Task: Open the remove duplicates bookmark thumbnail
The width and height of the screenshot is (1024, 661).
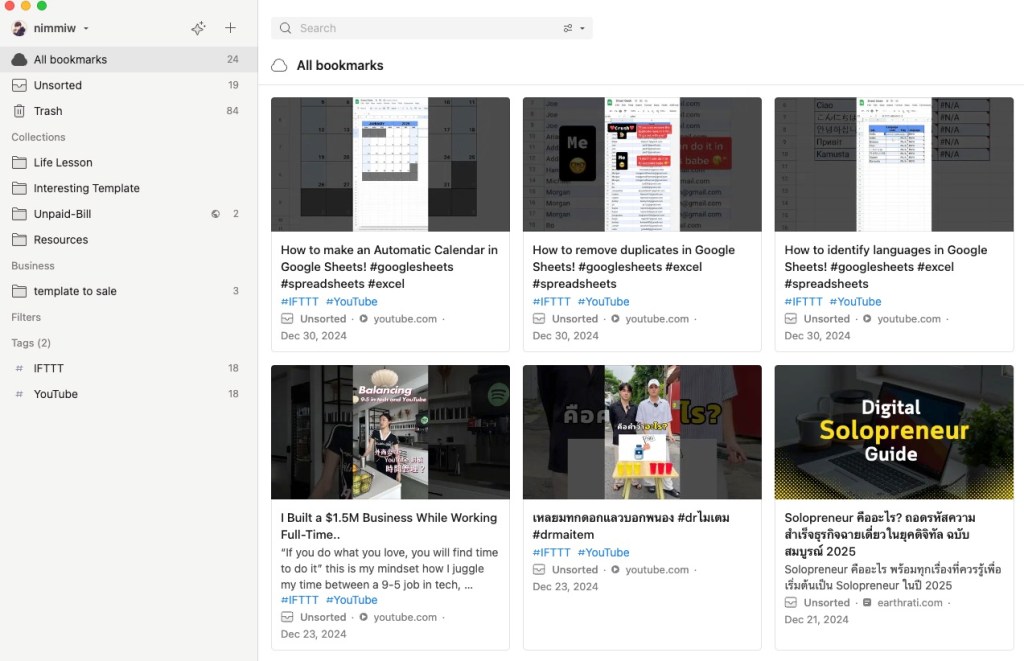Action: [x=642, y=165]
